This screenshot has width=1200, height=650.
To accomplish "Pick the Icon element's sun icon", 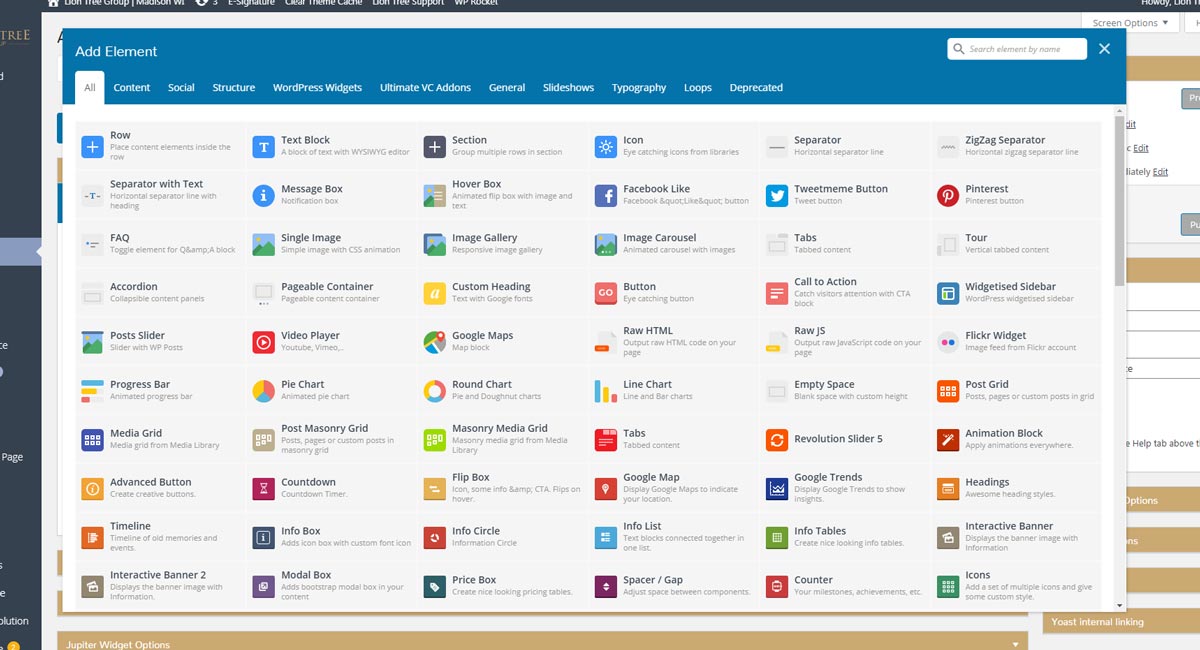I will click(605, 147).
